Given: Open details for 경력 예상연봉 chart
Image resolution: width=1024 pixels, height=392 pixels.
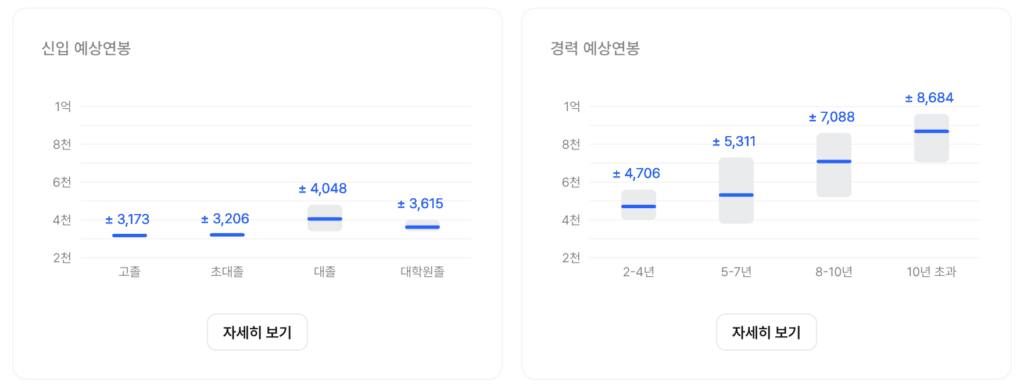Looking at the screenshot, I should pos(766,333).
